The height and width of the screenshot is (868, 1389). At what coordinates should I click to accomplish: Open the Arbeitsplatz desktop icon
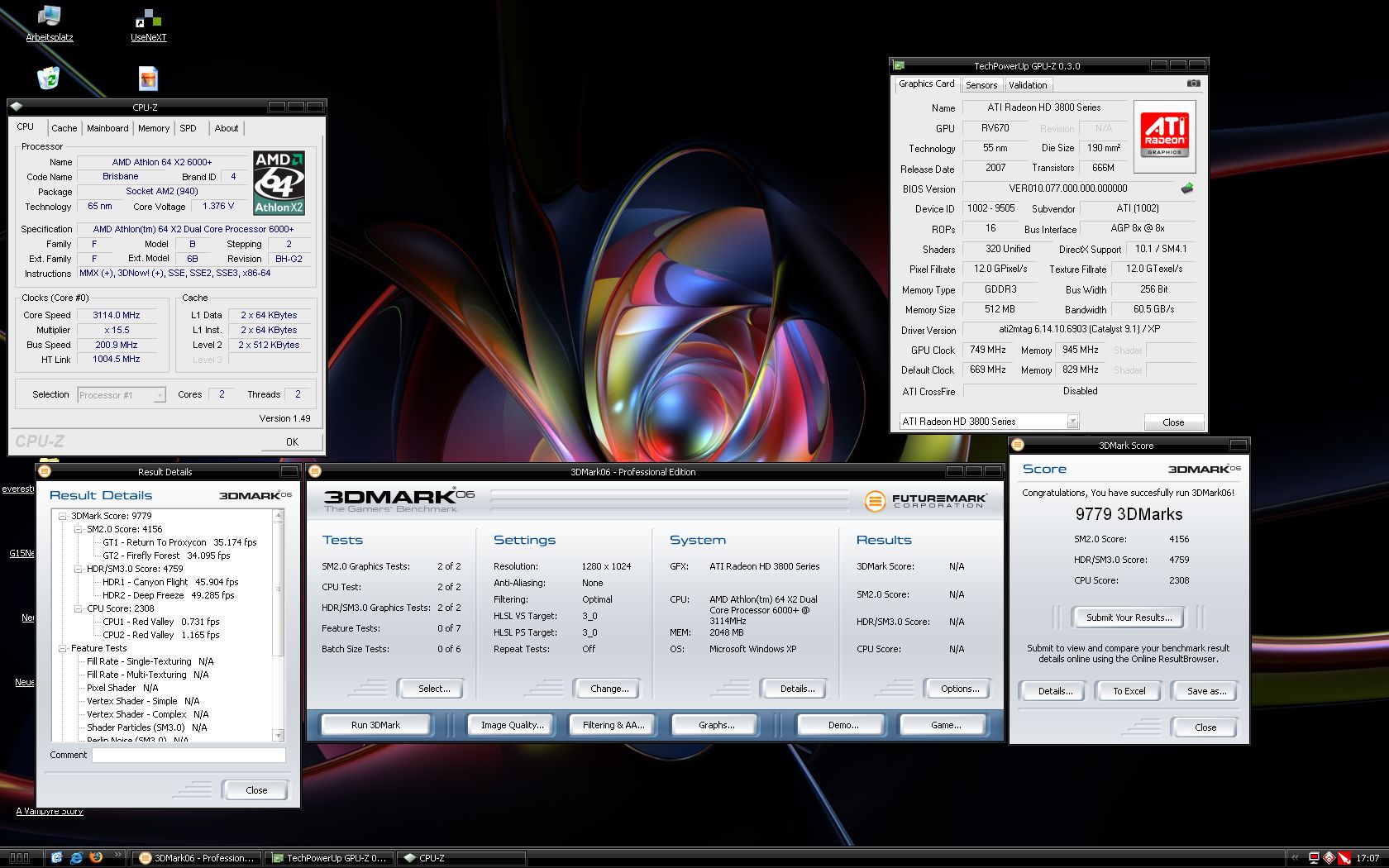point(50,23)
